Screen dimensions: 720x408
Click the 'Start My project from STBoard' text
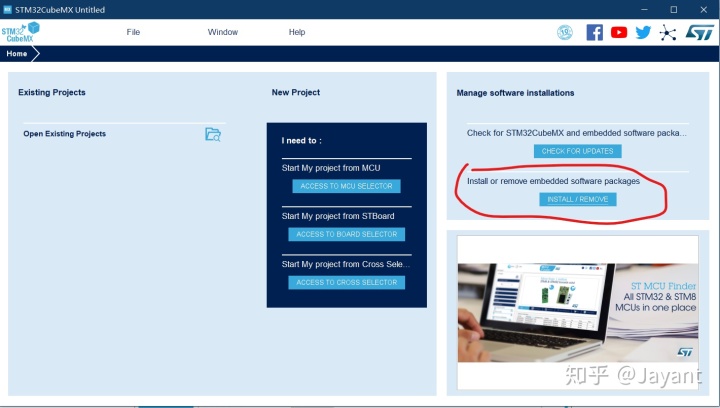coord(338,216)
